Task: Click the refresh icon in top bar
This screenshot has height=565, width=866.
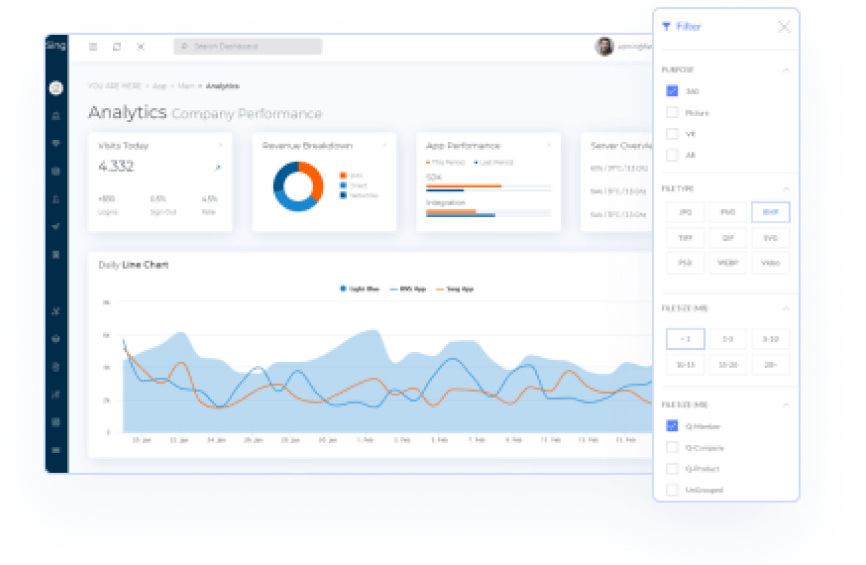Action: click(x=117, y=47)
